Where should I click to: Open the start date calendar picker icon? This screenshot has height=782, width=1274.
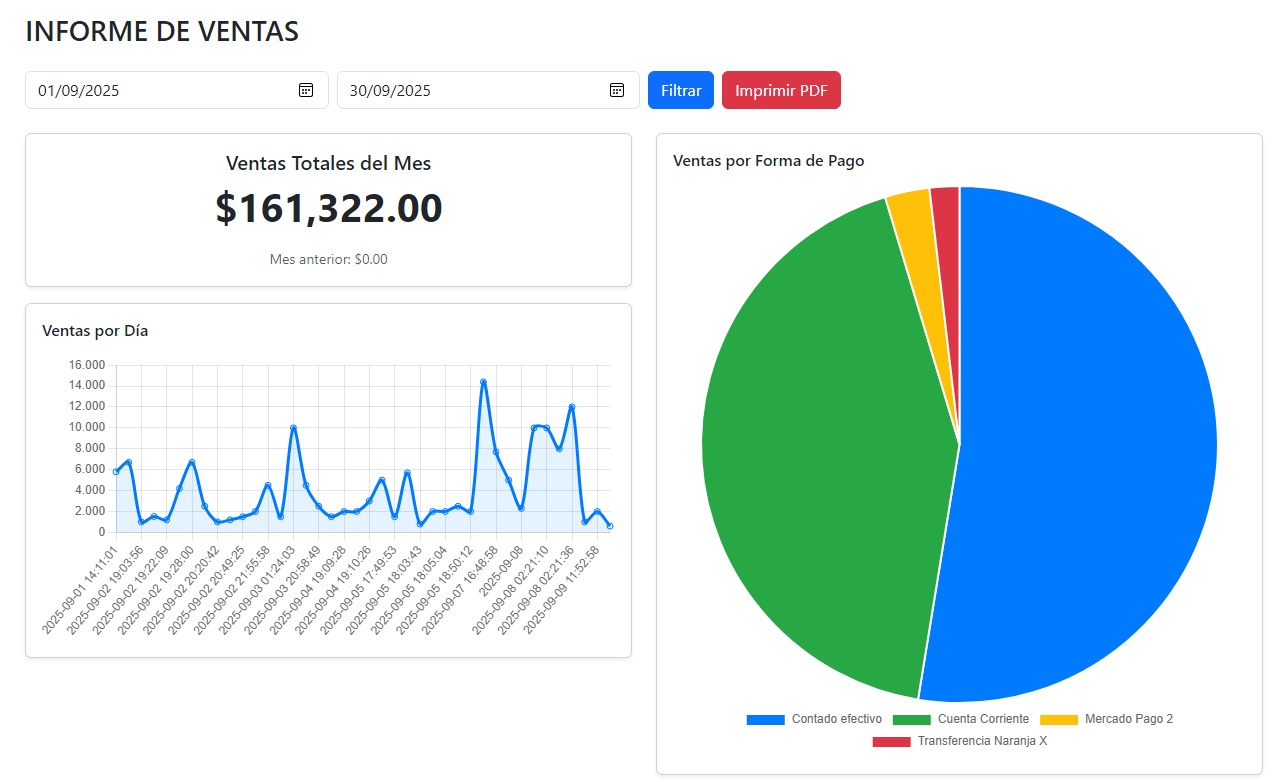(305, 89)
